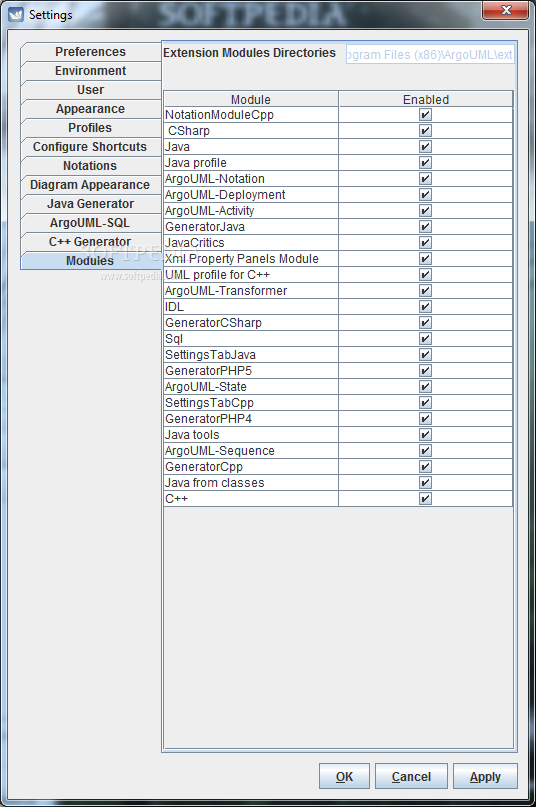
Task: Click the IDL module name
Action: point(175,307)
